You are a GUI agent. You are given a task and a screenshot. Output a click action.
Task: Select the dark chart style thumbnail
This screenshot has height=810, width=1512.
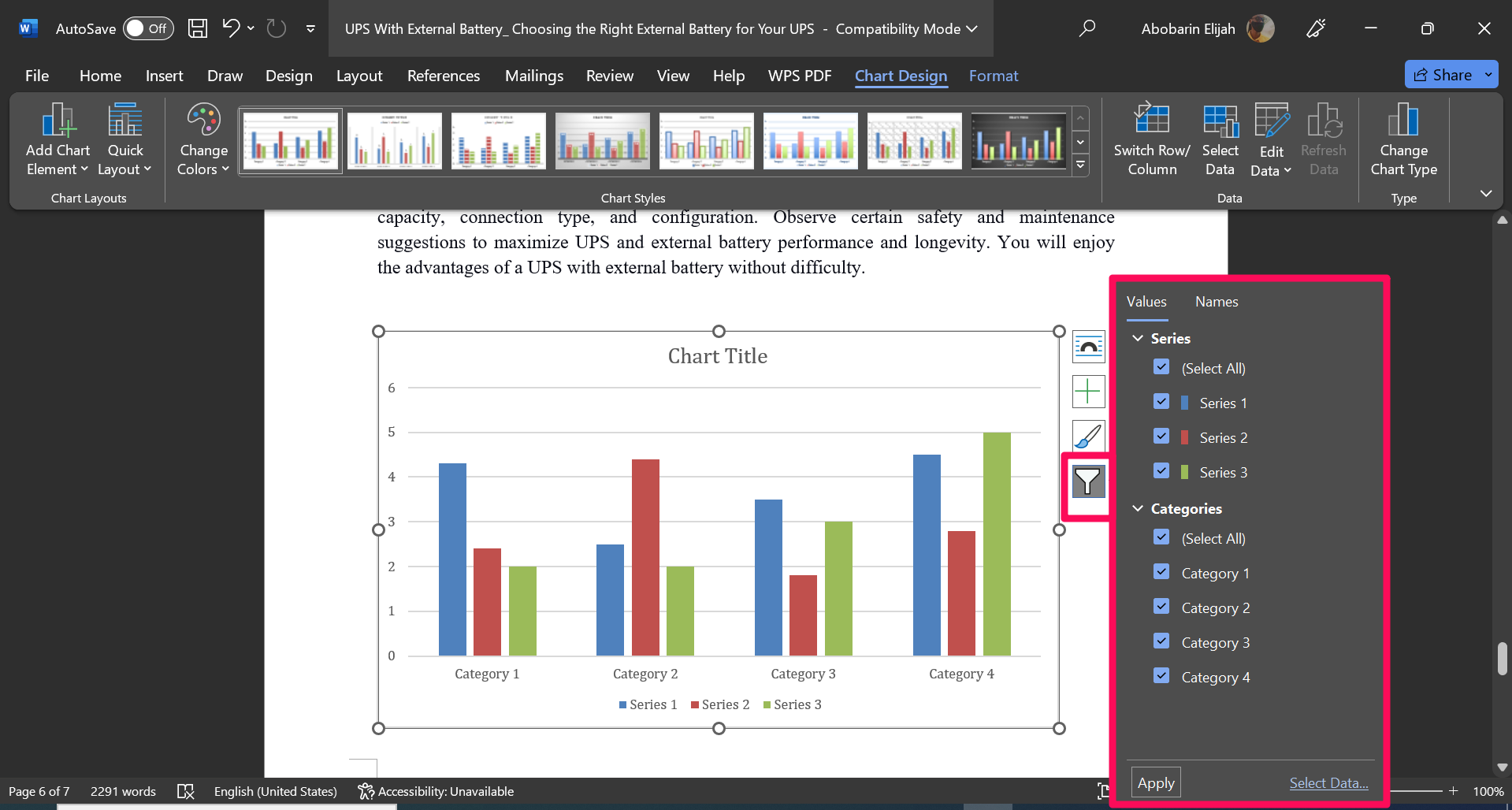click(x=1018, y=140)
